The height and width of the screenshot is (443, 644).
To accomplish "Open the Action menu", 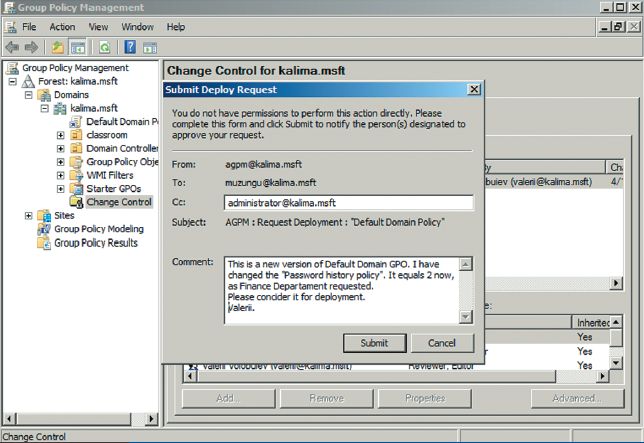I will [62, 27].
